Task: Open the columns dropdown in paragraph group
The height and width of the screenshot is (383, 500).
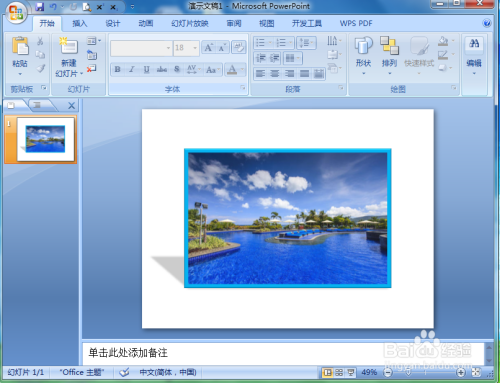Action: (293, 58)
